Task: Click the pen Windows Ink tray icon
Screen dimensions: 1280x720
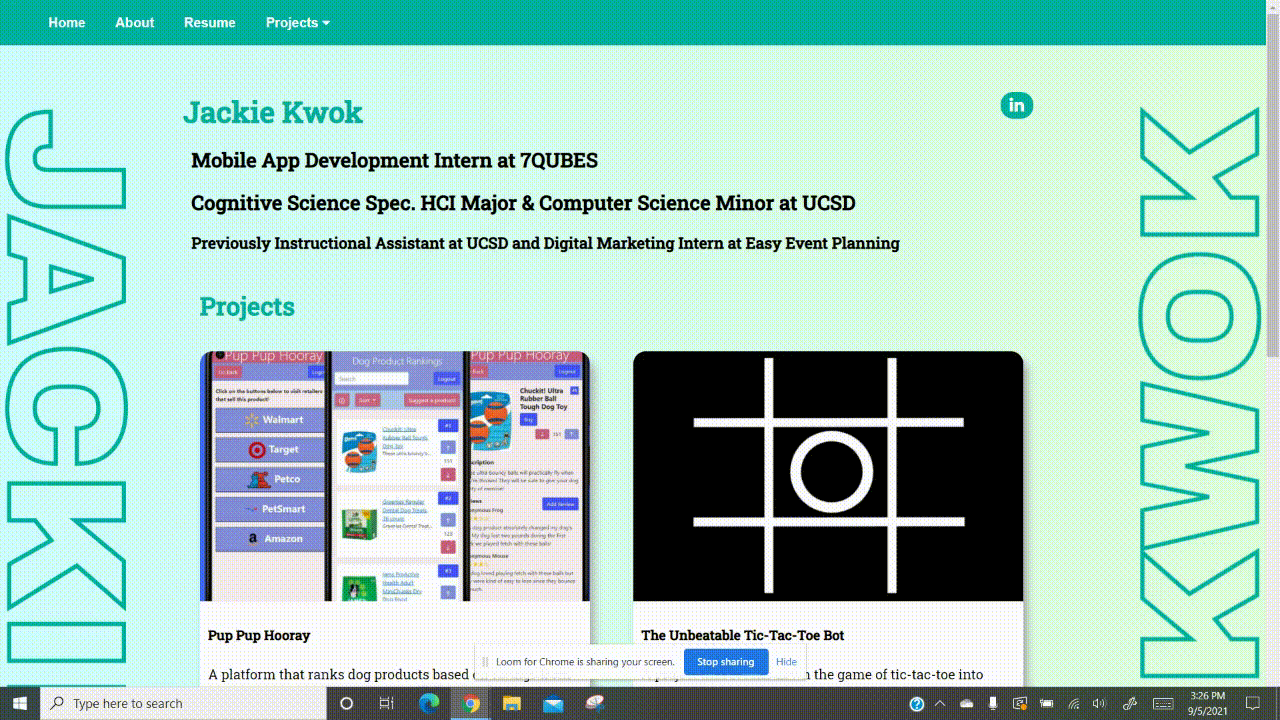Action: (x=1130, y=704)
